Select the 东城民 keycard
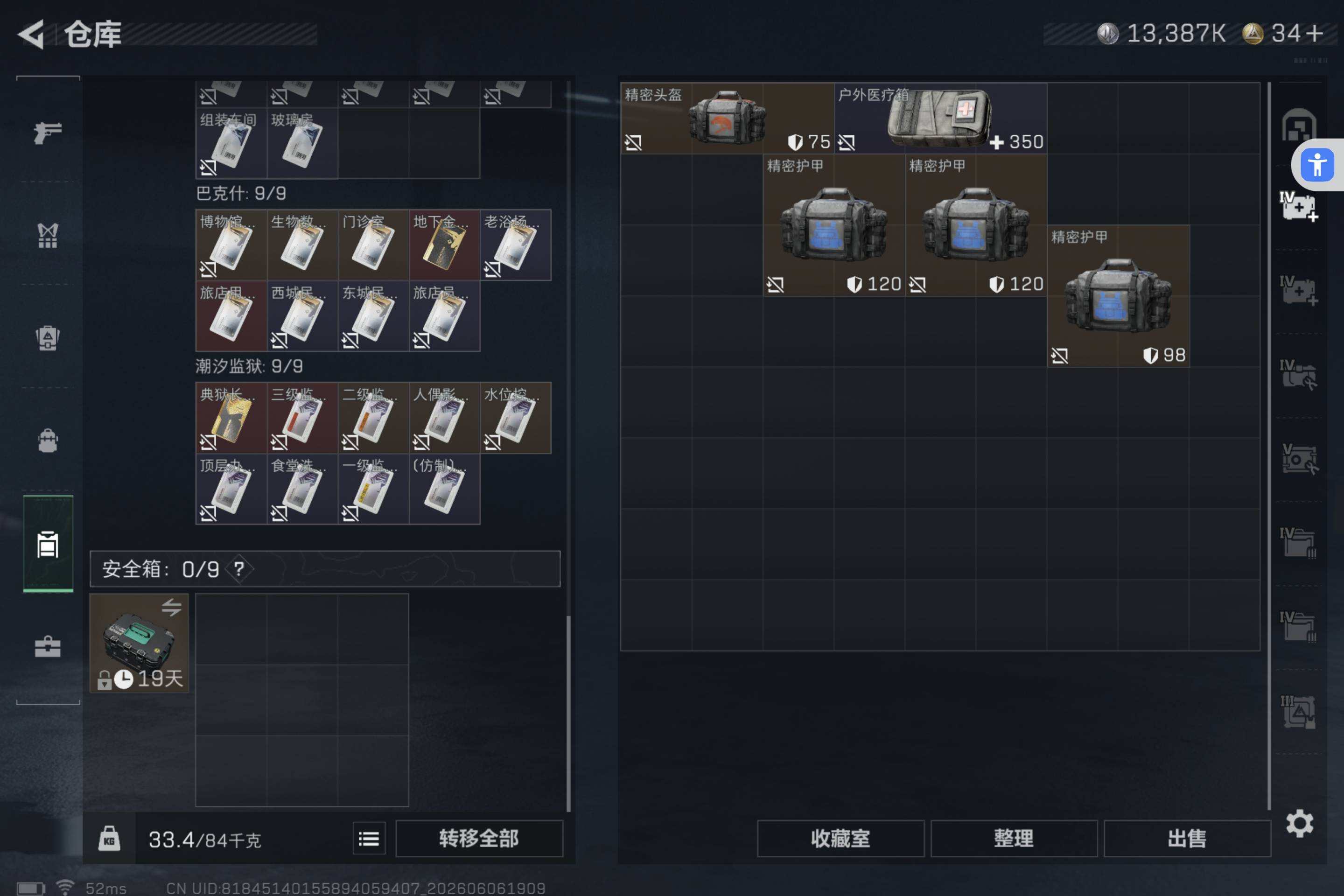This screenshot has width=1344, height=896. click(373, 316)
